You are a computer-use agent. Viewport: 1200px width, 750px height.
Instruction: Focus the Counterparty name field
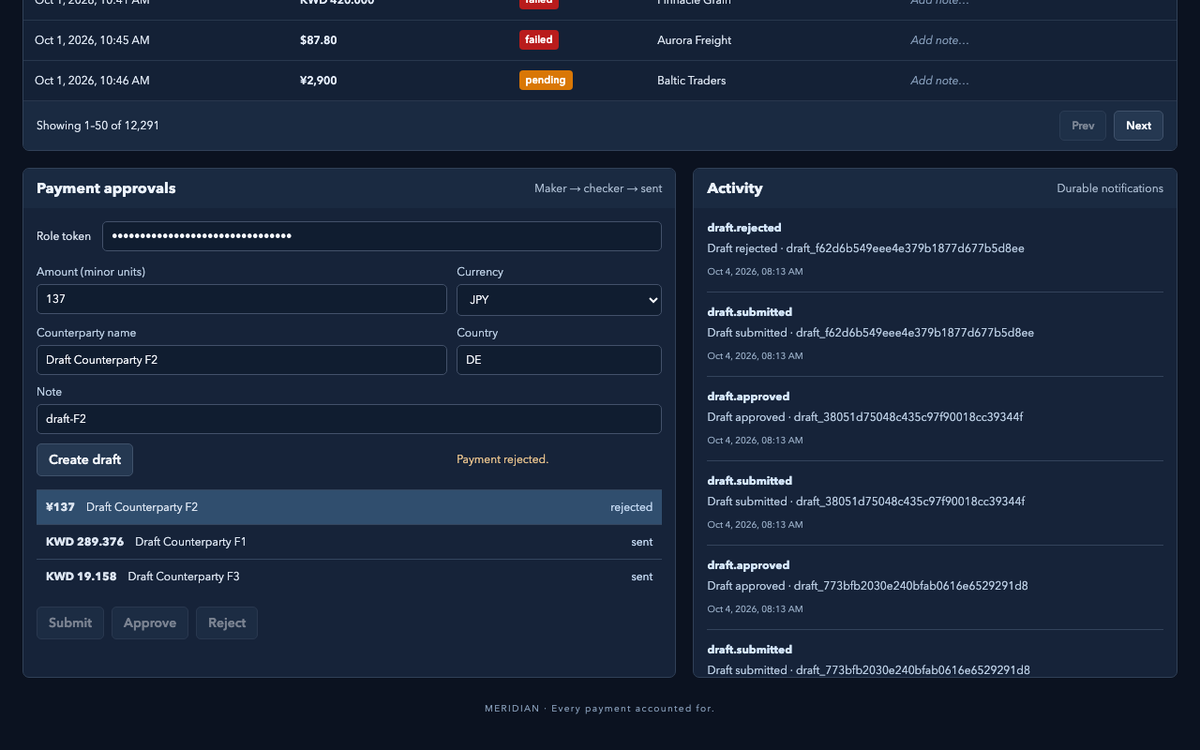pos(242,360)
